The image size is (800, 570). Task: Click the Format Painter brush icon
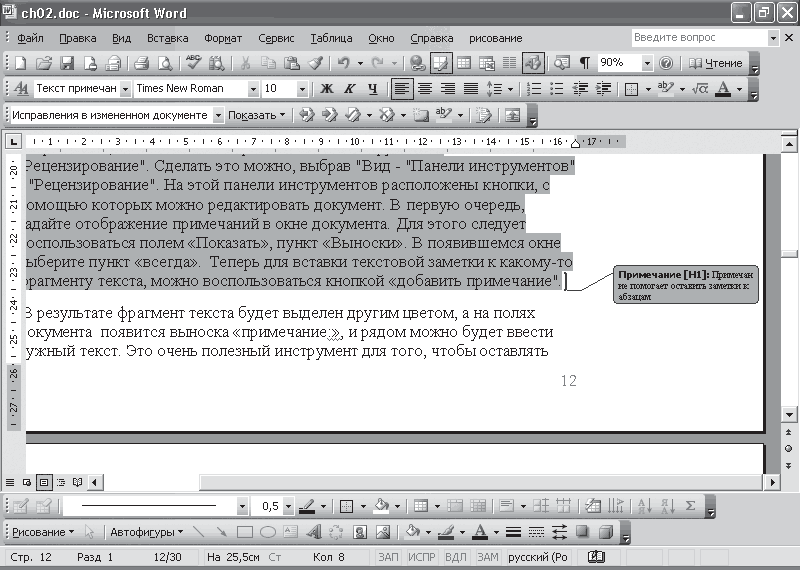pyautogui.click(x=315, y=63)
